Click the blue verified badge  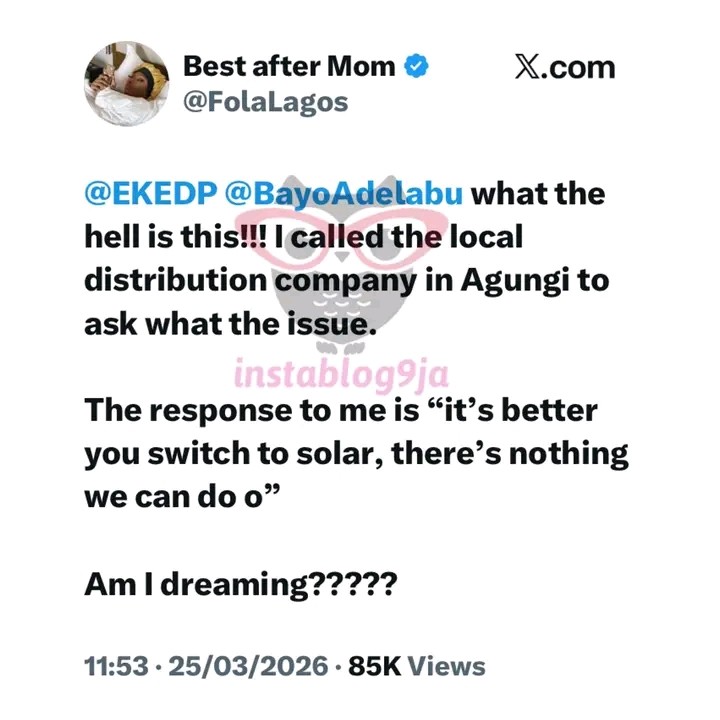click(417, 68)
